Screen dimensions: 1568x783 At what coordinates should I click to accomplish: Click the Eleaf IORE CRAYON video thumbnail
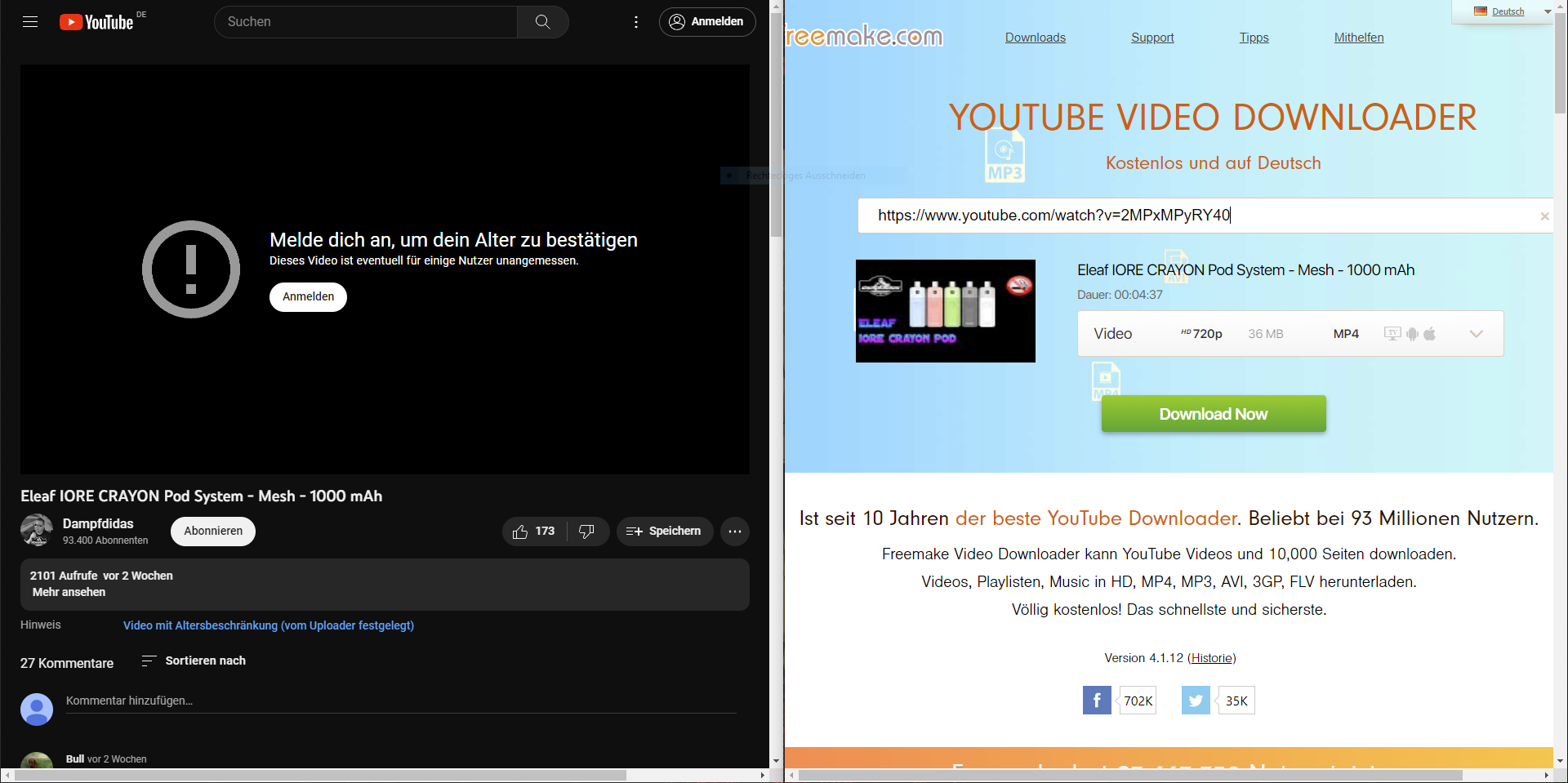[946, 311]
